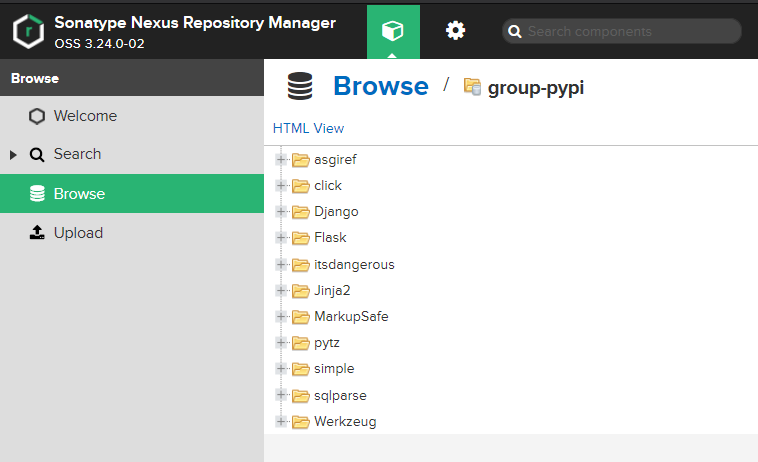
Task: Select the Browse sidebar item
Action: (x=79, y=194)
